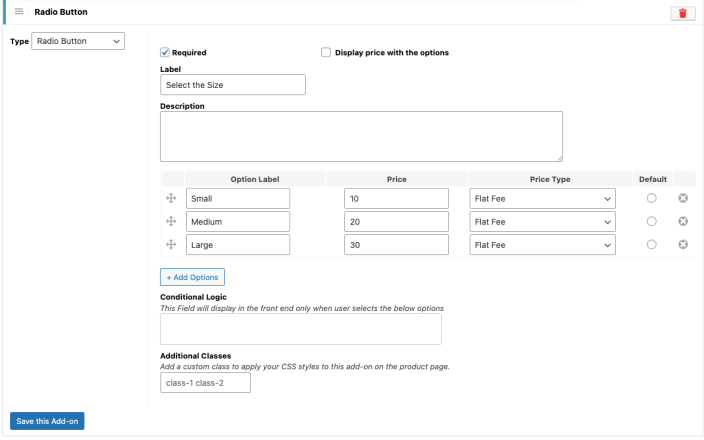Viewport: 704px width, 440px height.
Task: Remove the Large option row
Action: 684,245
